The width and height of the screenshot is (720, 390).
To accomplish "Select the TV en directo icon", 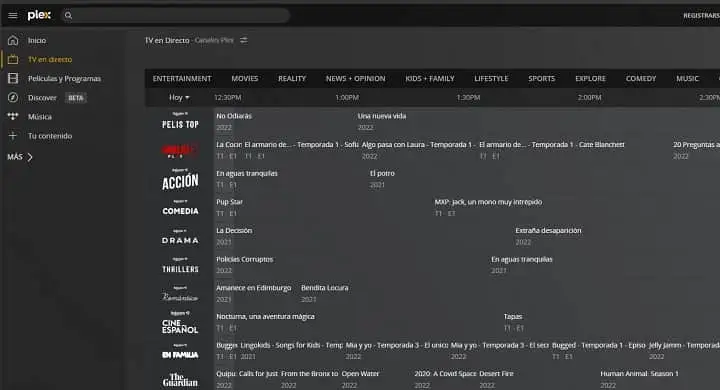I will [x=13, y=59].
